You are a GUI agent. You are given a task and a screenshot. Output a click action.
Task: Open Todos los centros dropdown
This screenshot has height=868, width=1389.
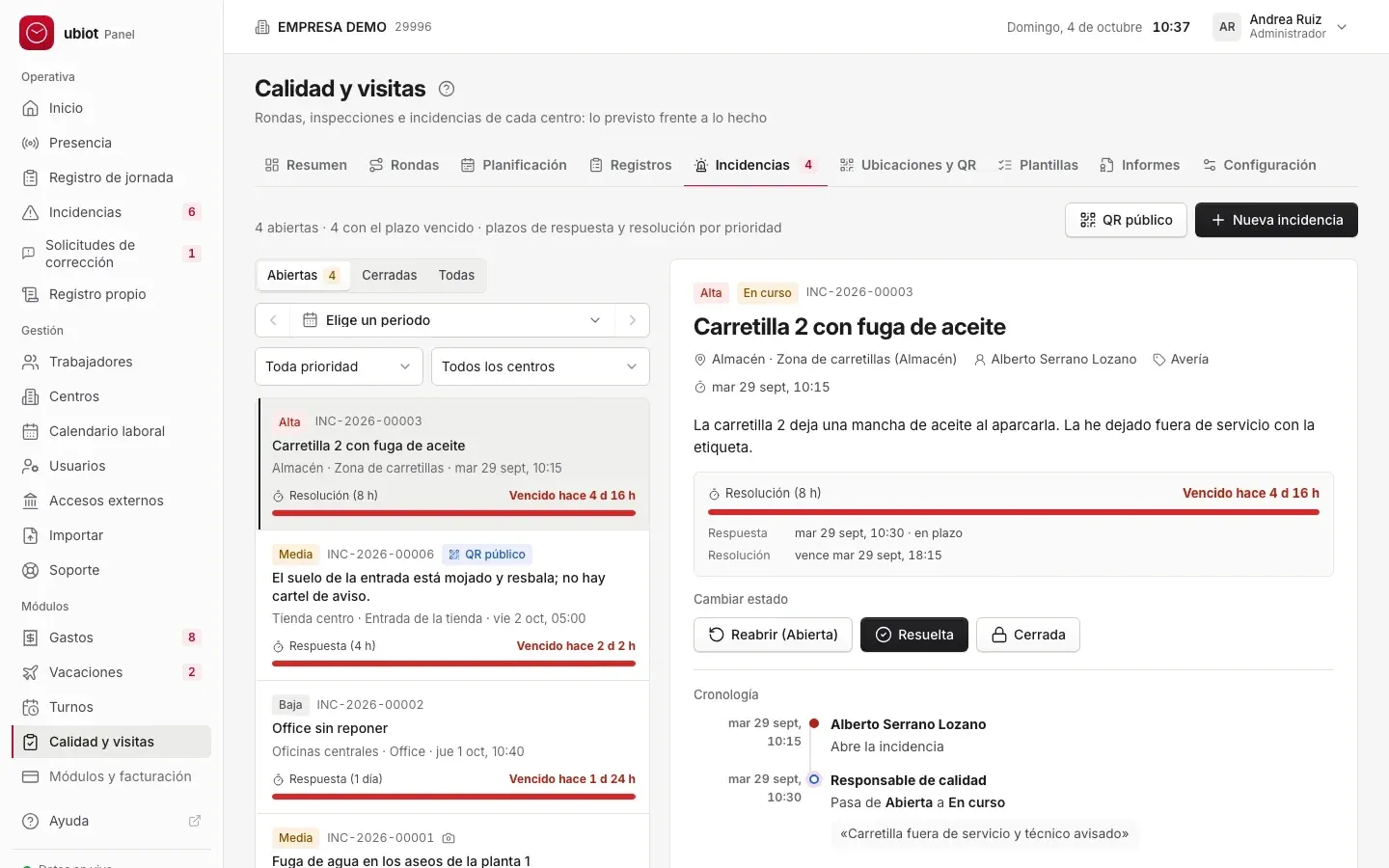coord(540,366)
